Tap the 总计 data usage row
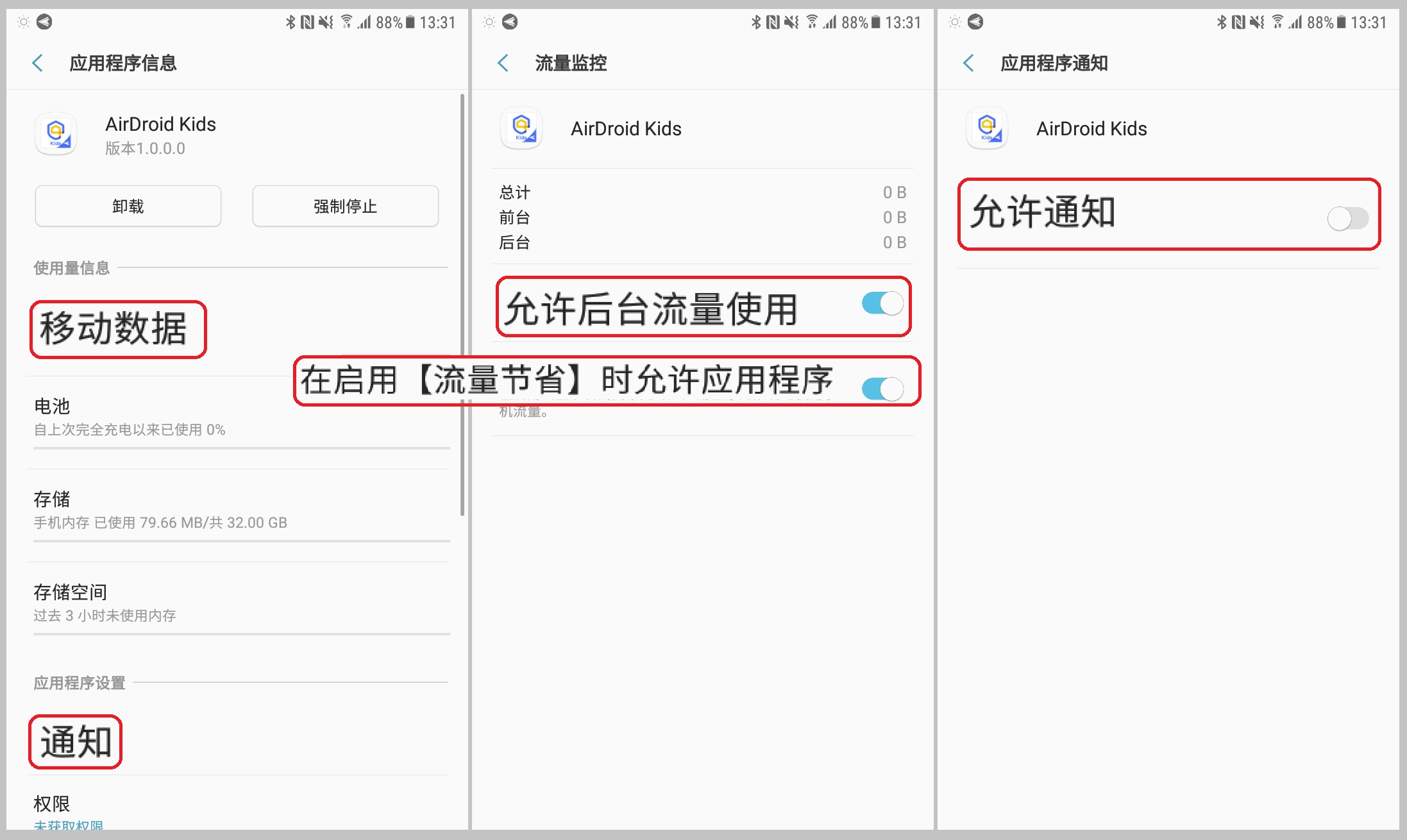The image size is (1407, 840). click(703, 192)
